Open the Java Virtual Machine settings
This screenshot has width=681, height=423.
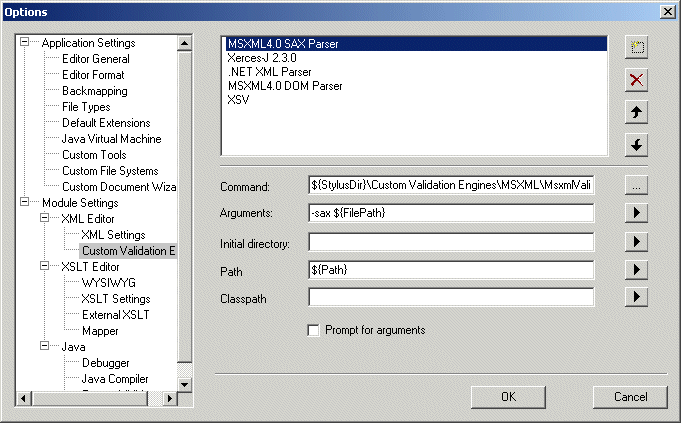coord(111,139)
